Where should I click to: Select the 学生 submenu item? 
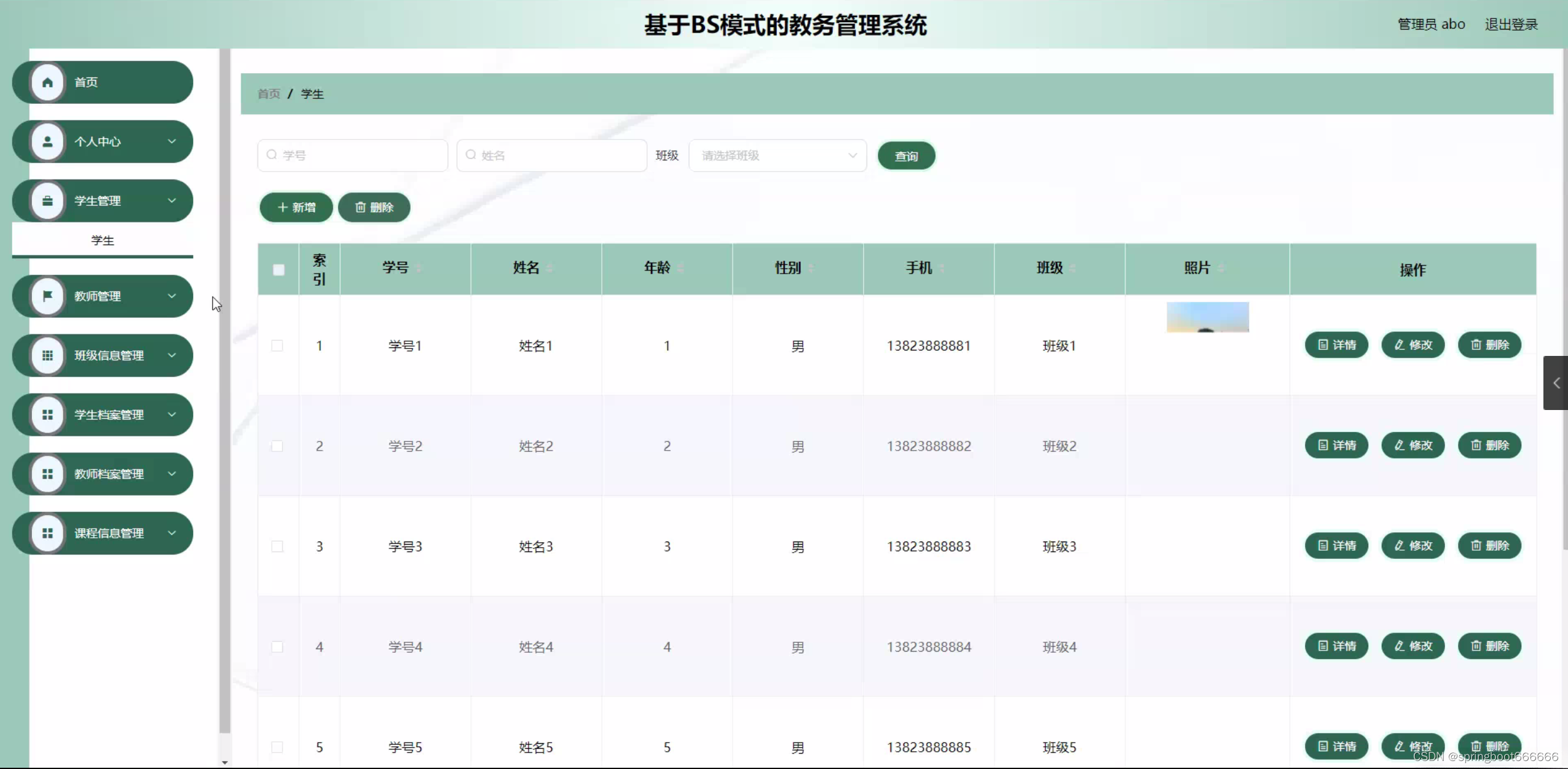(x=103, y=241)
